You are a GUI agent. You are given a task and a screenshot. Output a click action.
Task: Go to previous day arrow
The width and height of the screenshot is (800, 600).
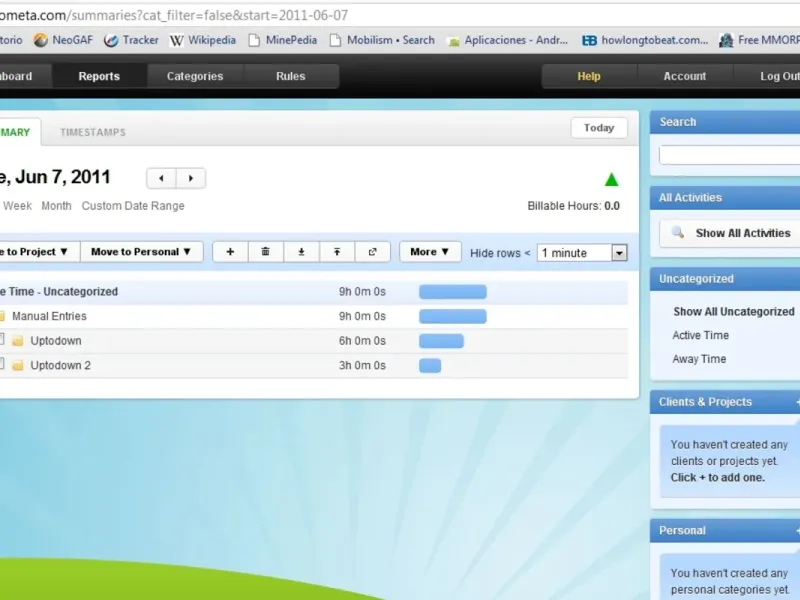pos(161,178)
